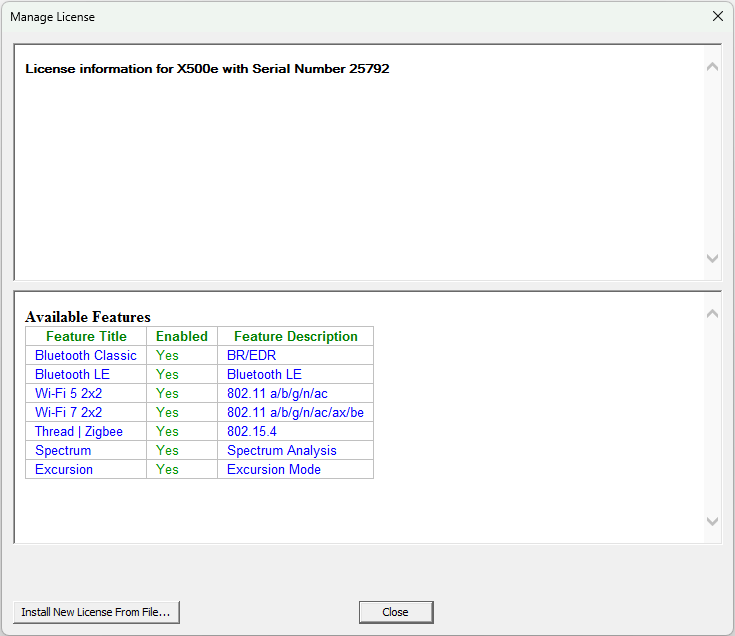The height and width of the screenshot is (636, 735).
Task: Click Yes in the Excursion row
Action: 167,470
